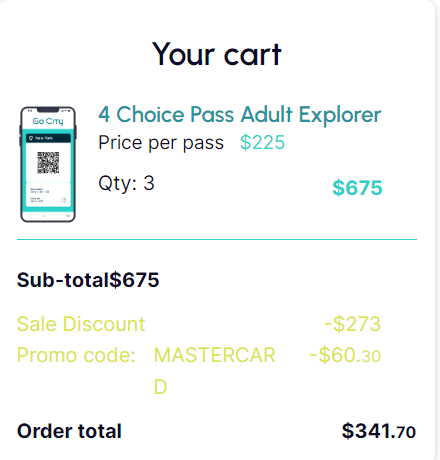Select the MASTERCARD promo code text
The height and width of the screenshot is (460, 440).
(x=214, y=371)
